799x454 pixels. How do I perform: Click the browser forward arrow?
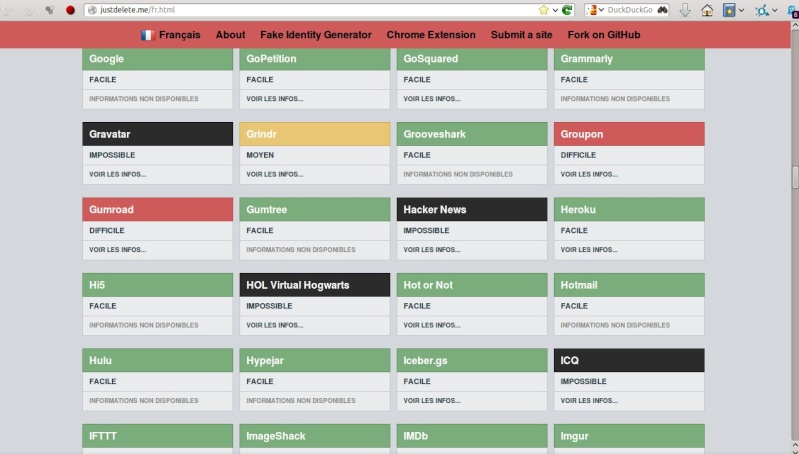tap(29, 10)
